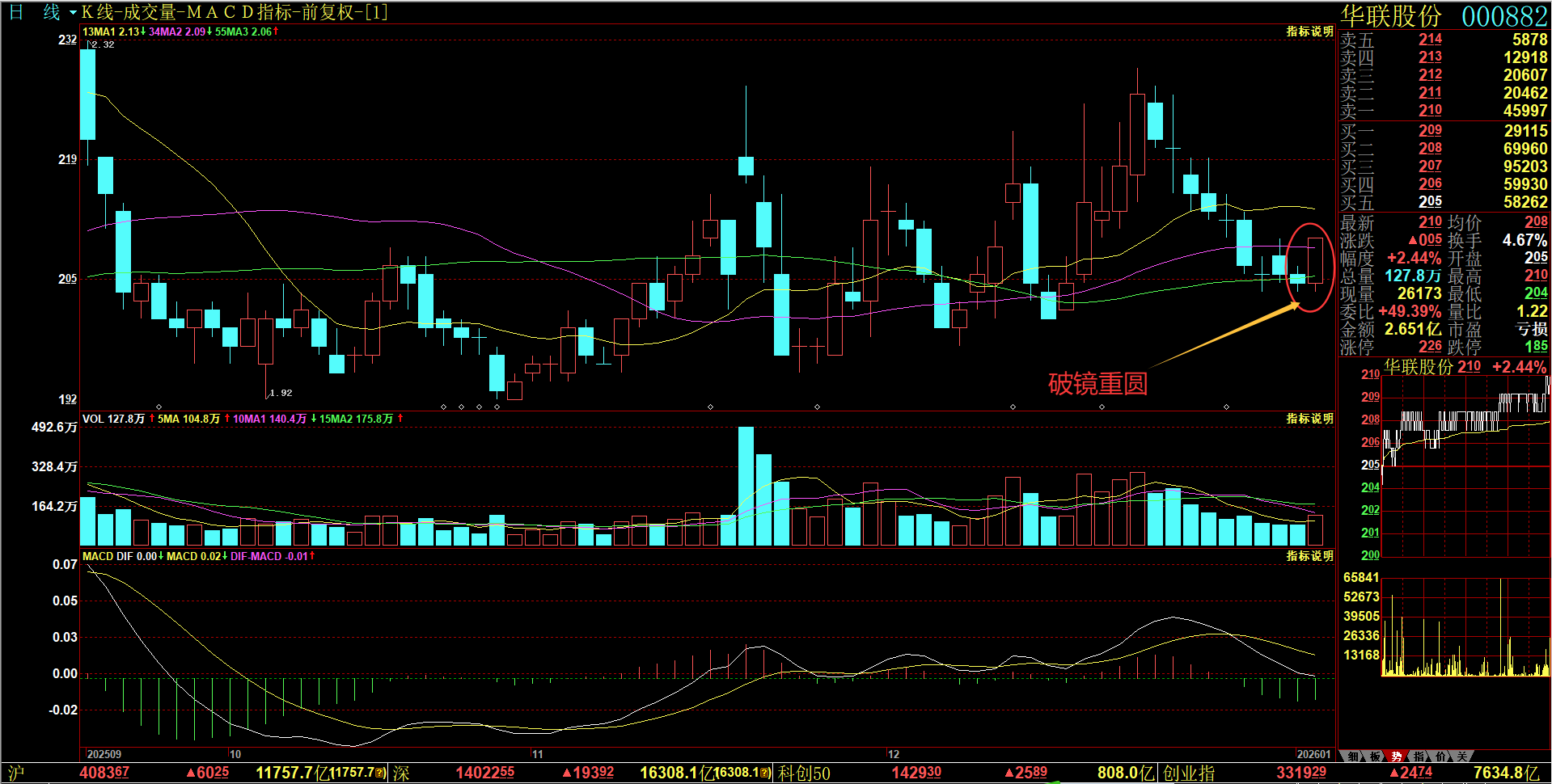Image resolution: width=1552 pixels, height=784 pixels.
Task: Select the 势 tab below the intraday chart
Action: [1396, 757]
